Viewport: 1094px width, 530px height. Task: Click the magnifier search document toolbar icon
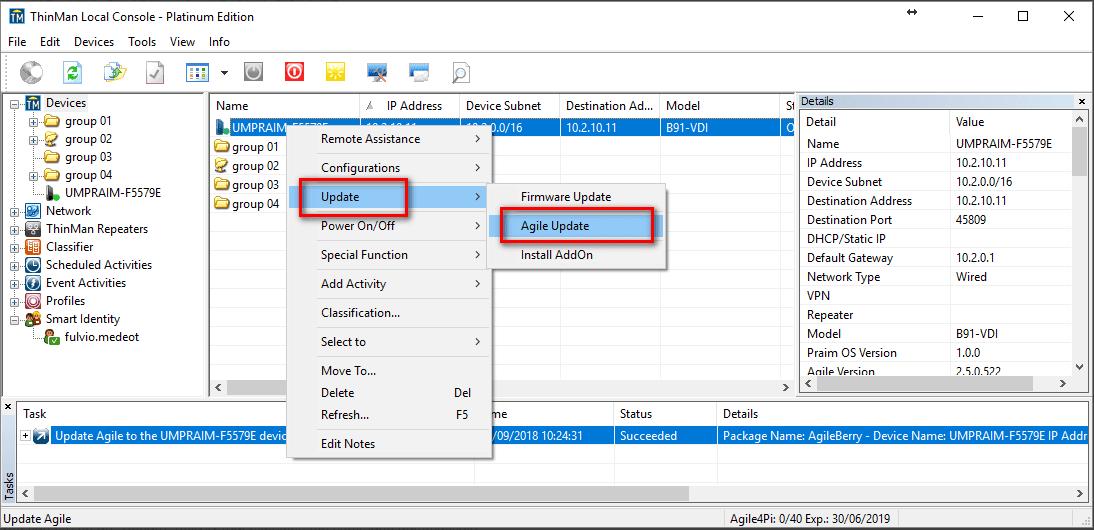coord(460,73)
